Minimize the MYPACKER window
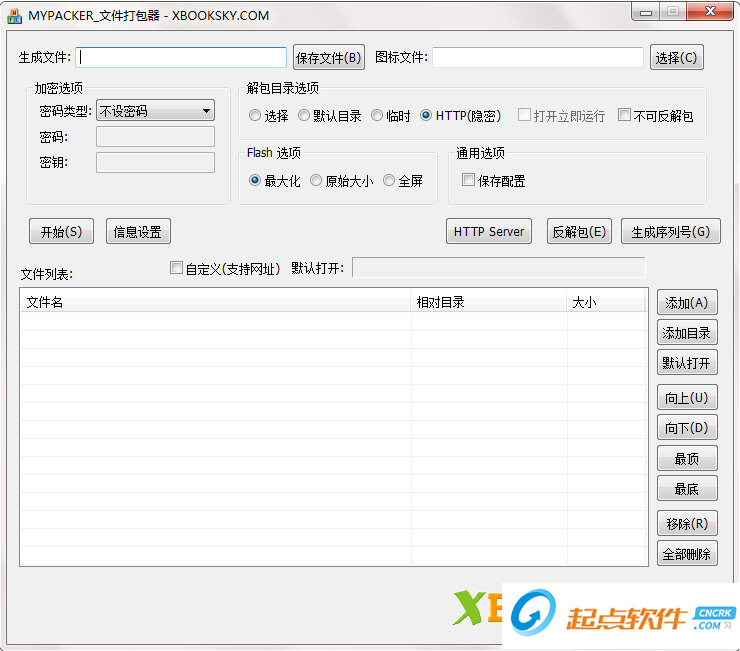Viewport: 740px width, 651px height. pos(646,12)
